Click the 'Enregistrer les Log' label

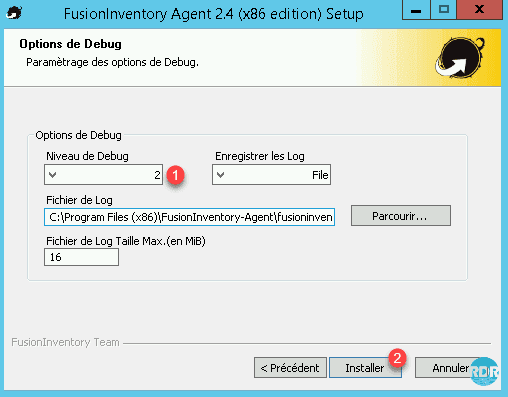coord(260,156)
